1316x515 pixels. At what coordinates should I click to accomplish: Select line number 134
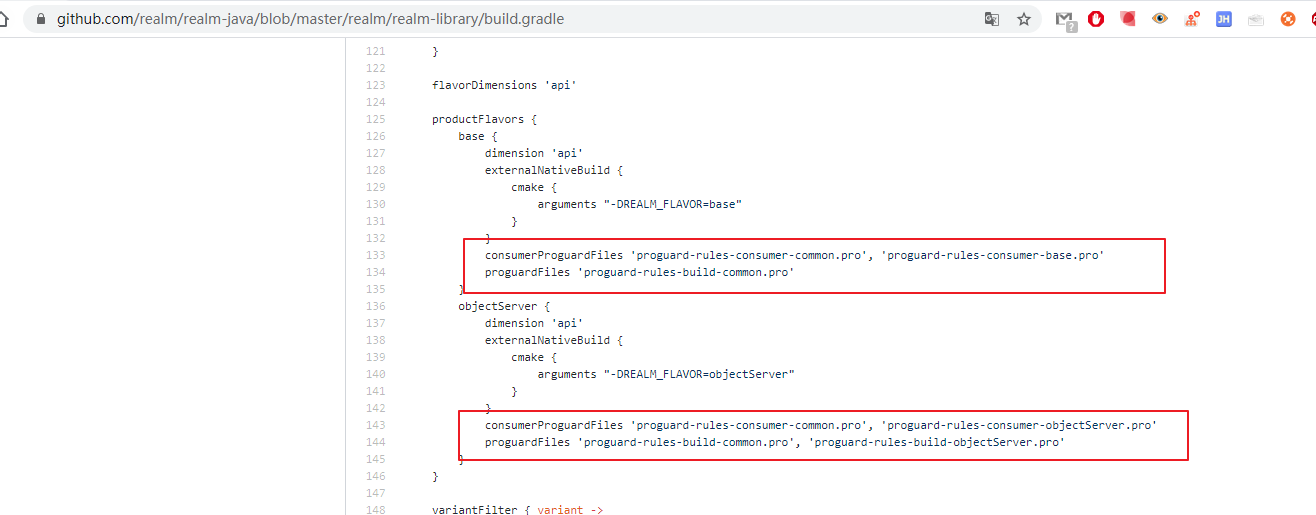(375, 272)
